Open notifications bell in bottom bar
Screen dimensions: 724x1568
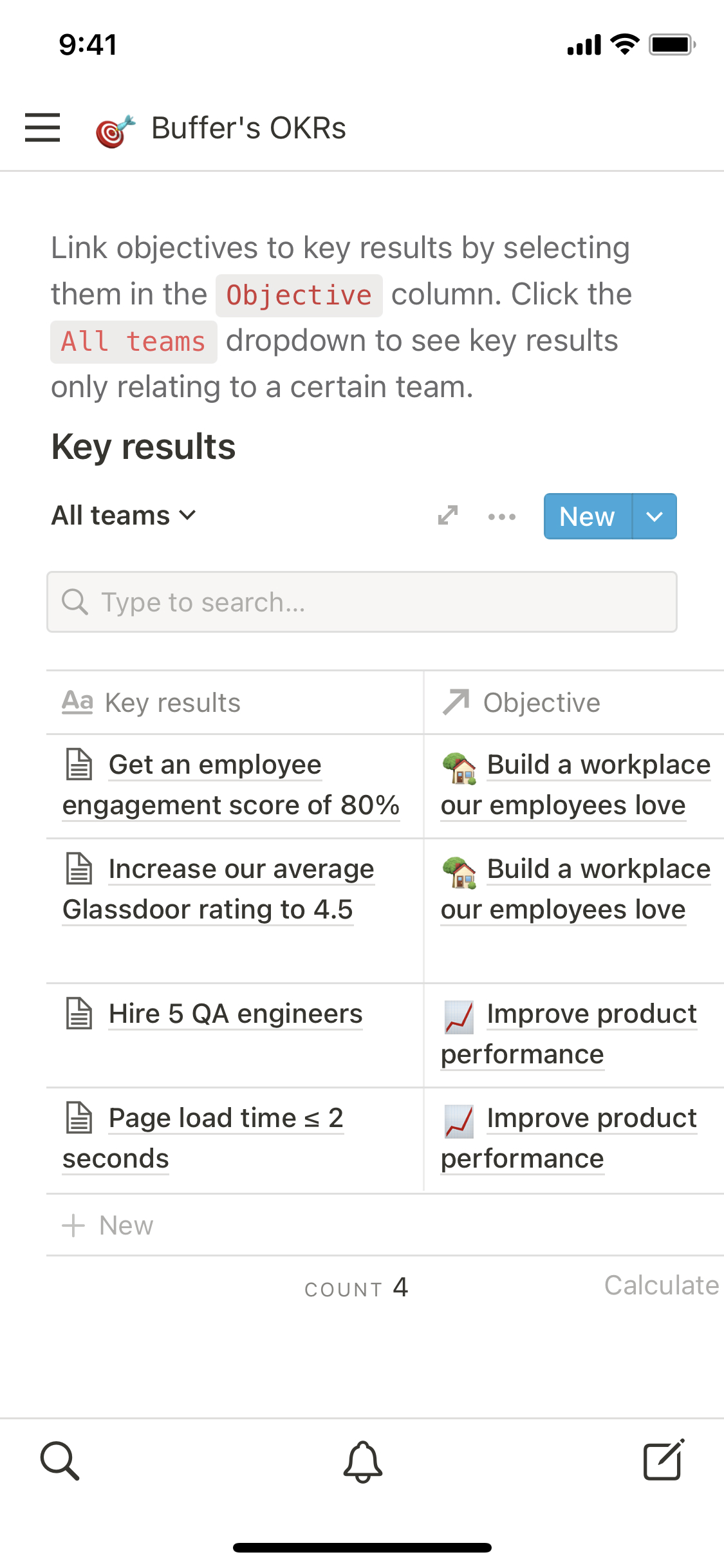[362, 1461]
